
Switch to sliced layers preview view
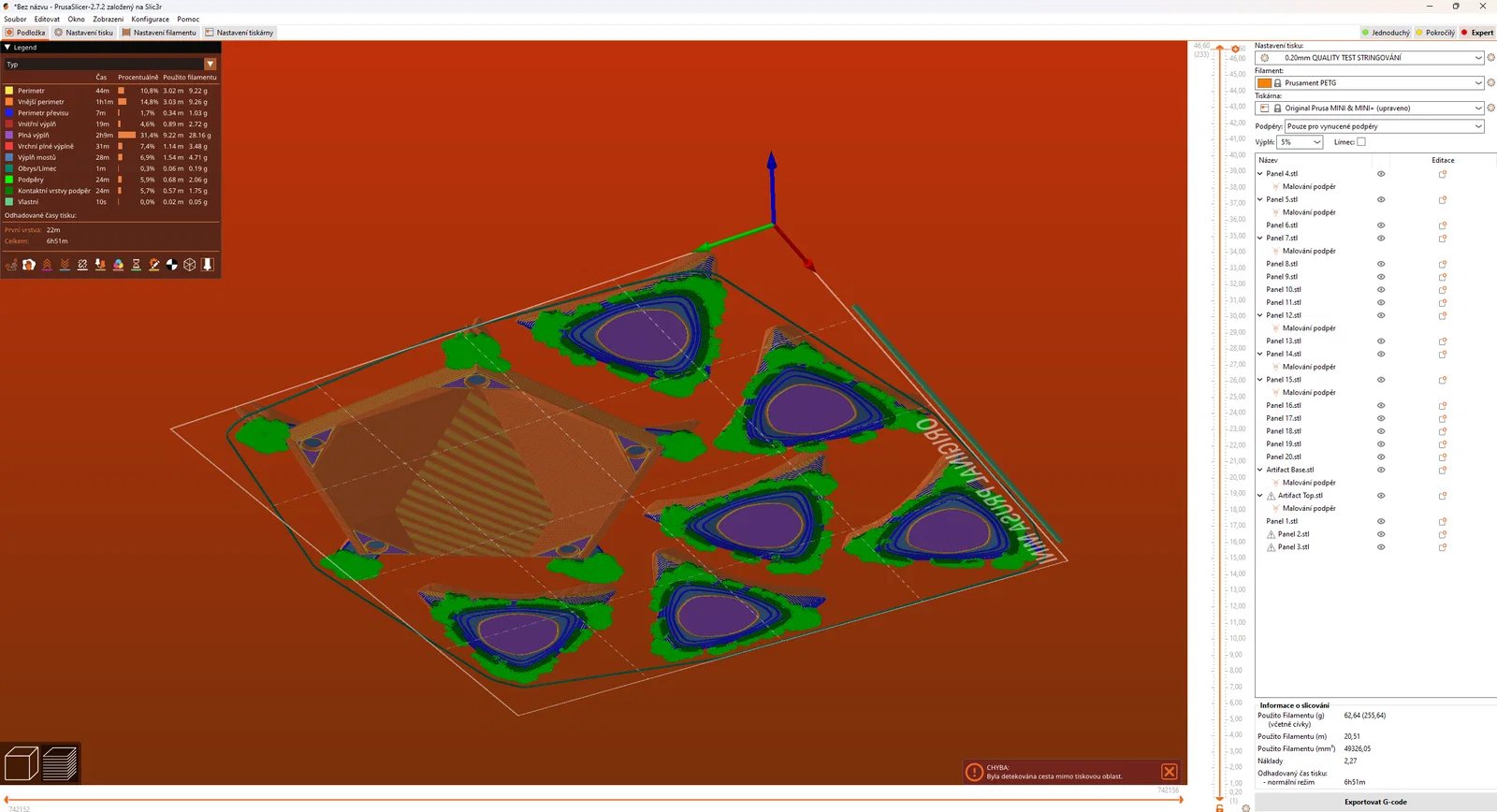pos(60,763)
